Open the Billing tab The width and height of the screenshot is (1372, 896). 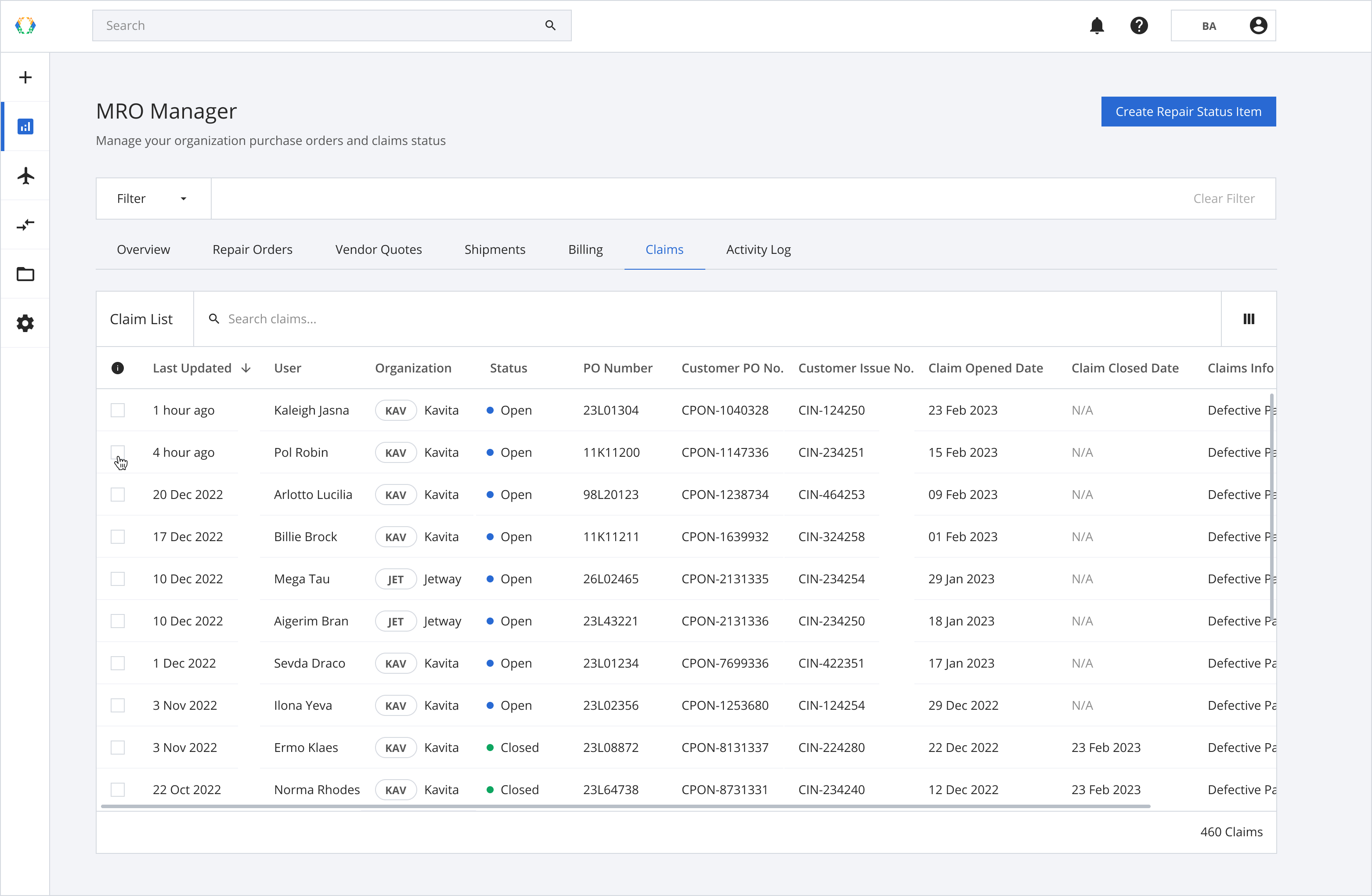pos(585,249)
